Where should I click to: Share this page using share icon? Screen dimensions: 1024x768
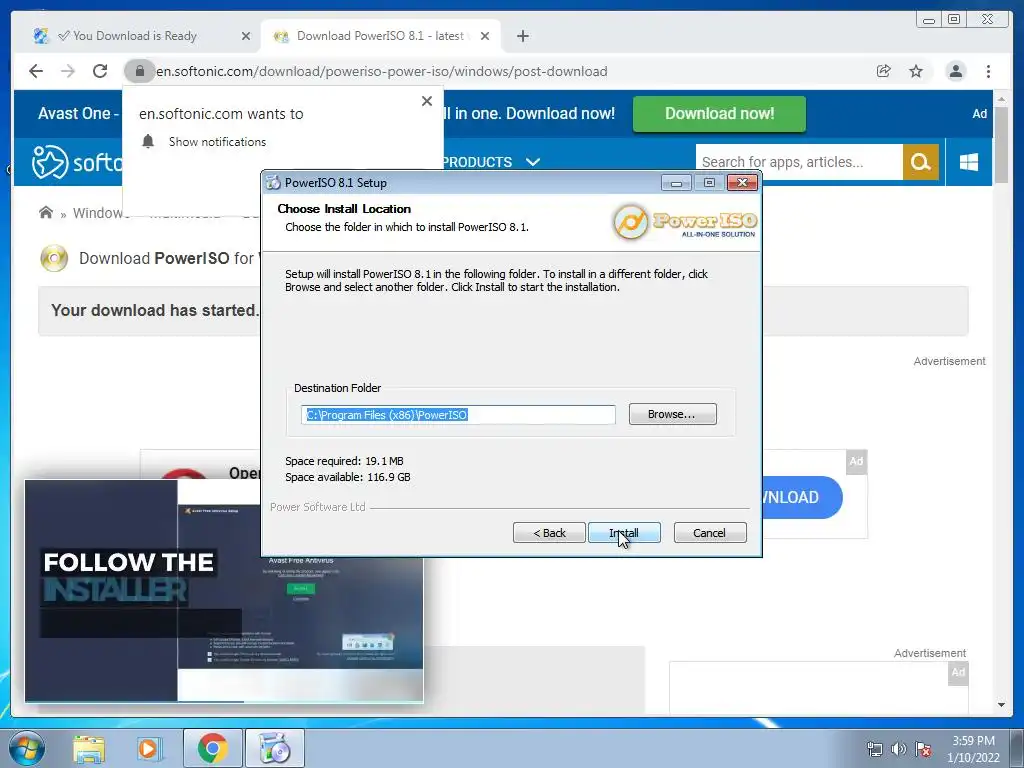click(x=884, y=71)
